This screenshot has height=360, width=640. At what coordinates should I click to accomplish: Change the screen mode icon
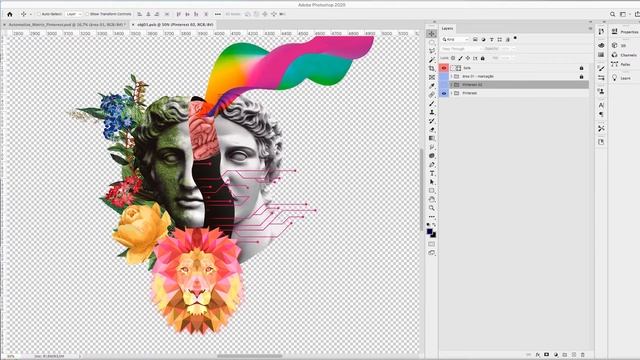click(432, 253)
